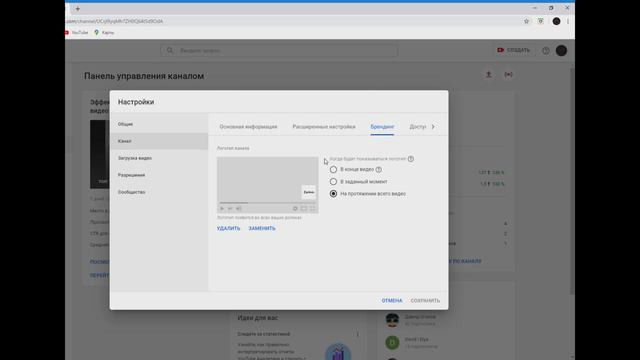Open the Chrome three-dot menu
Image resolution: width=640 pixels, height=360 pixels.
click(x=568, y=21)
